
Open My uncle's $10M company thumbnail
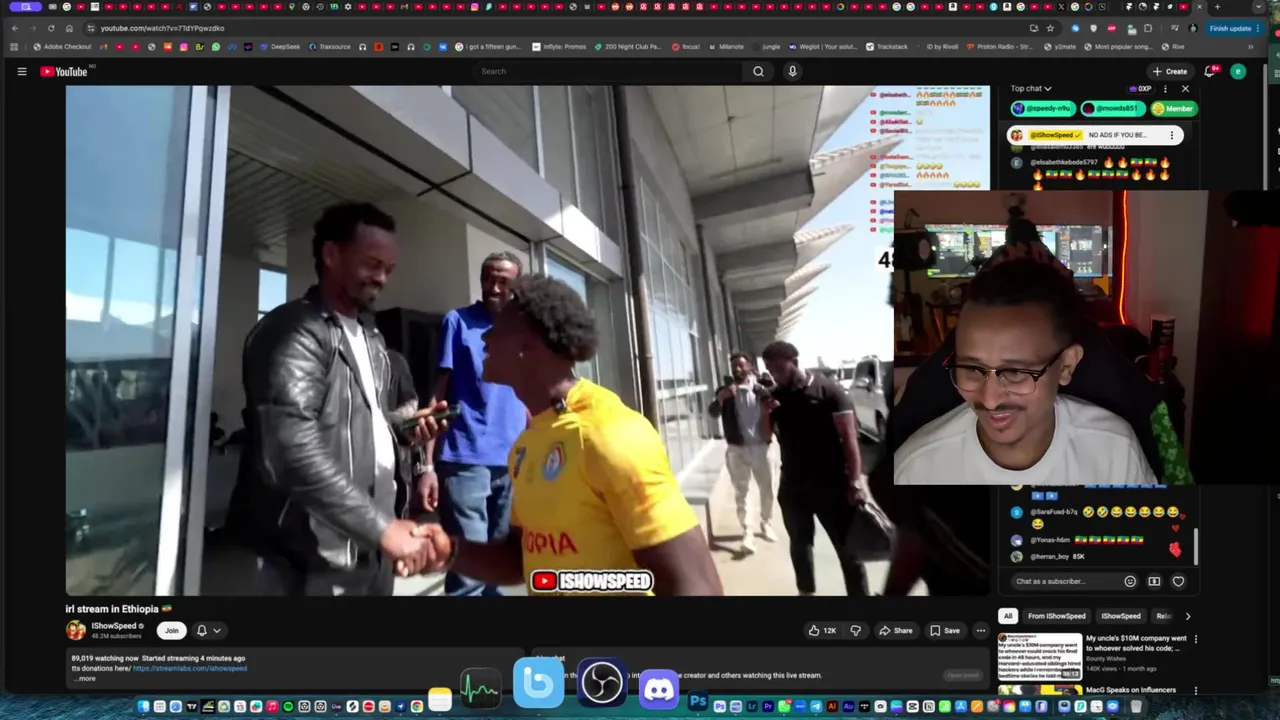(x=1040, y=657)
